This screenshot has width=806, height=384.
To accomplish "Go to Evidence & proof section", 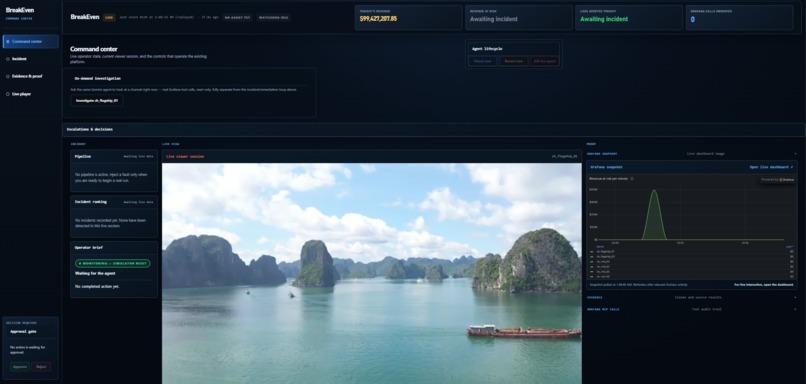I will point(30,76).
